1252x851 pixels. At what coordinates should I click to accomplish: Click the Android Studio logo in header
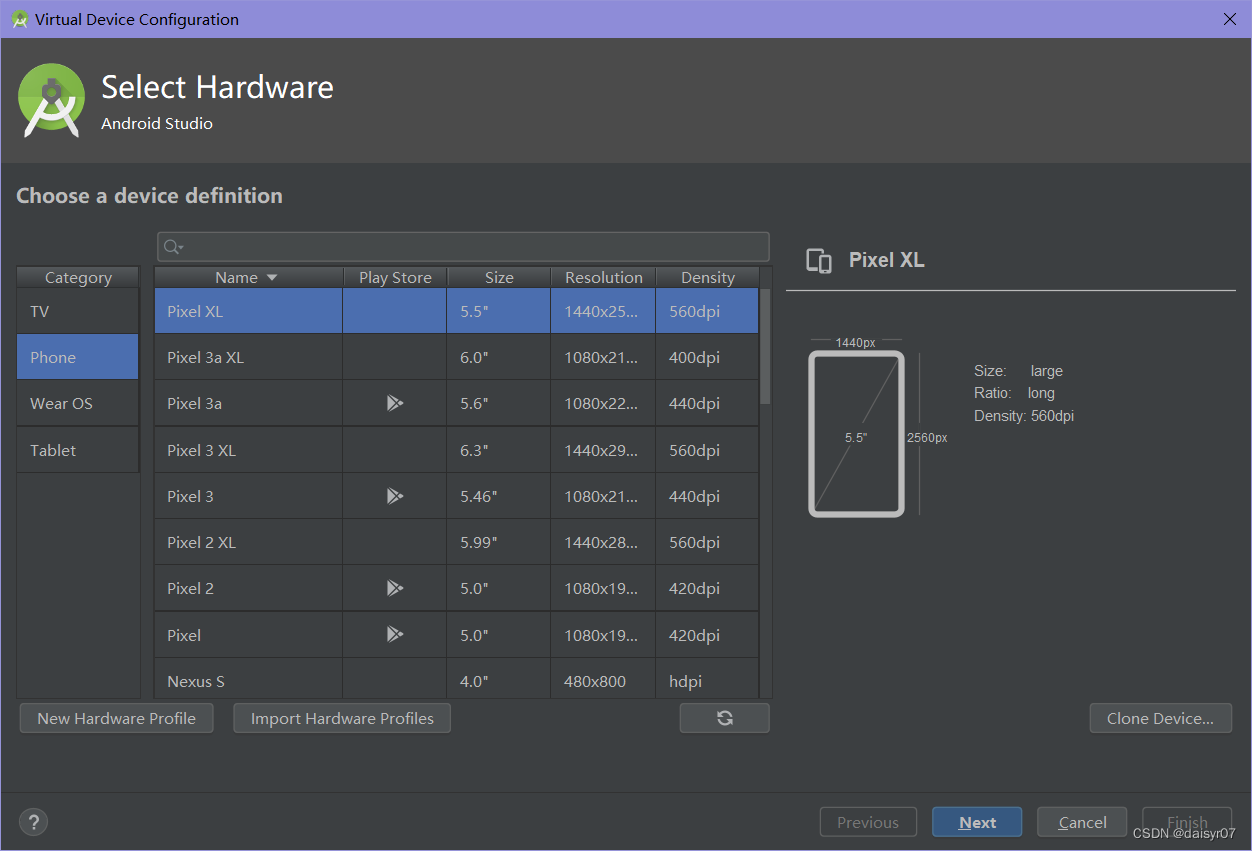click(51, 100)
